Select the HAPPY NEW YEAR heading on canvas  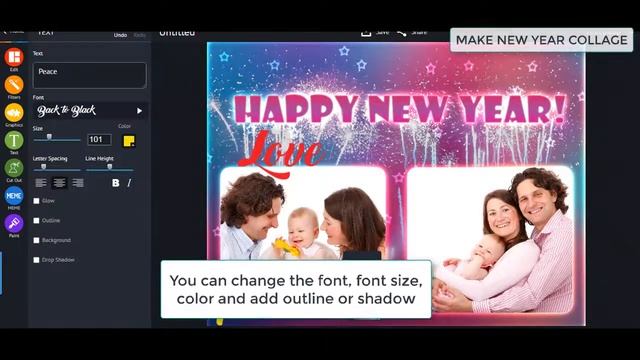[x=400, y=109]
